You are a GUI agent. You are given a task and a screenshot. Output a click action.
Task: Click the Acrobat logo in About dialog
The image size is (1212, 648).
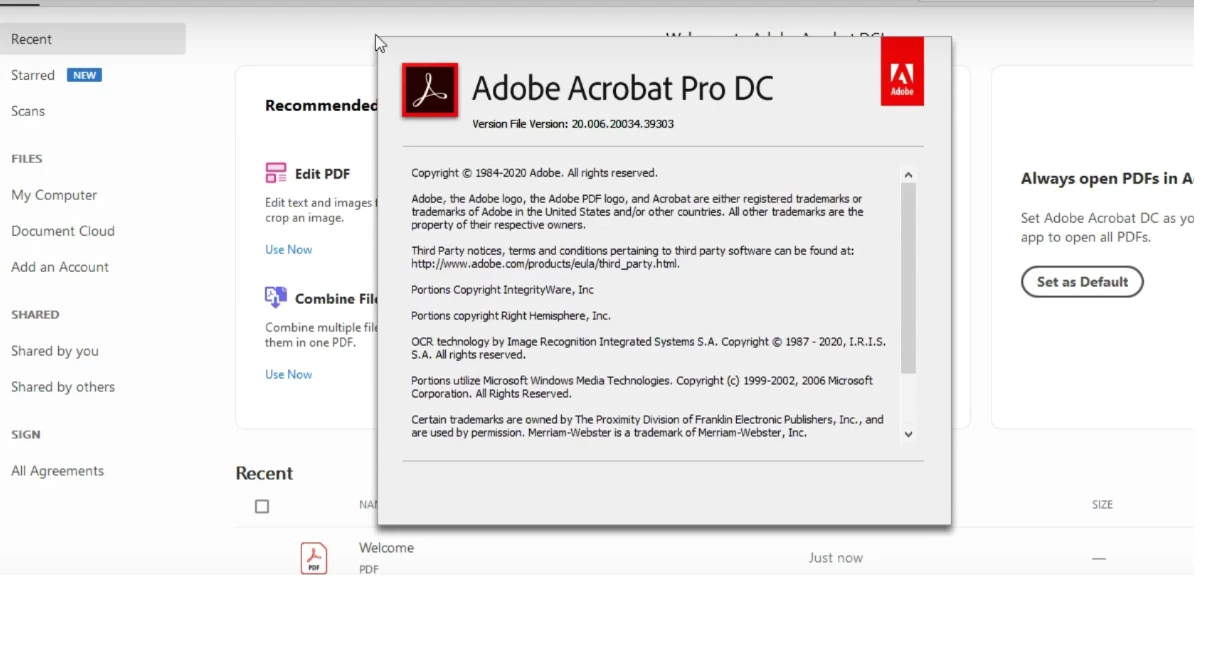point(430,90)
